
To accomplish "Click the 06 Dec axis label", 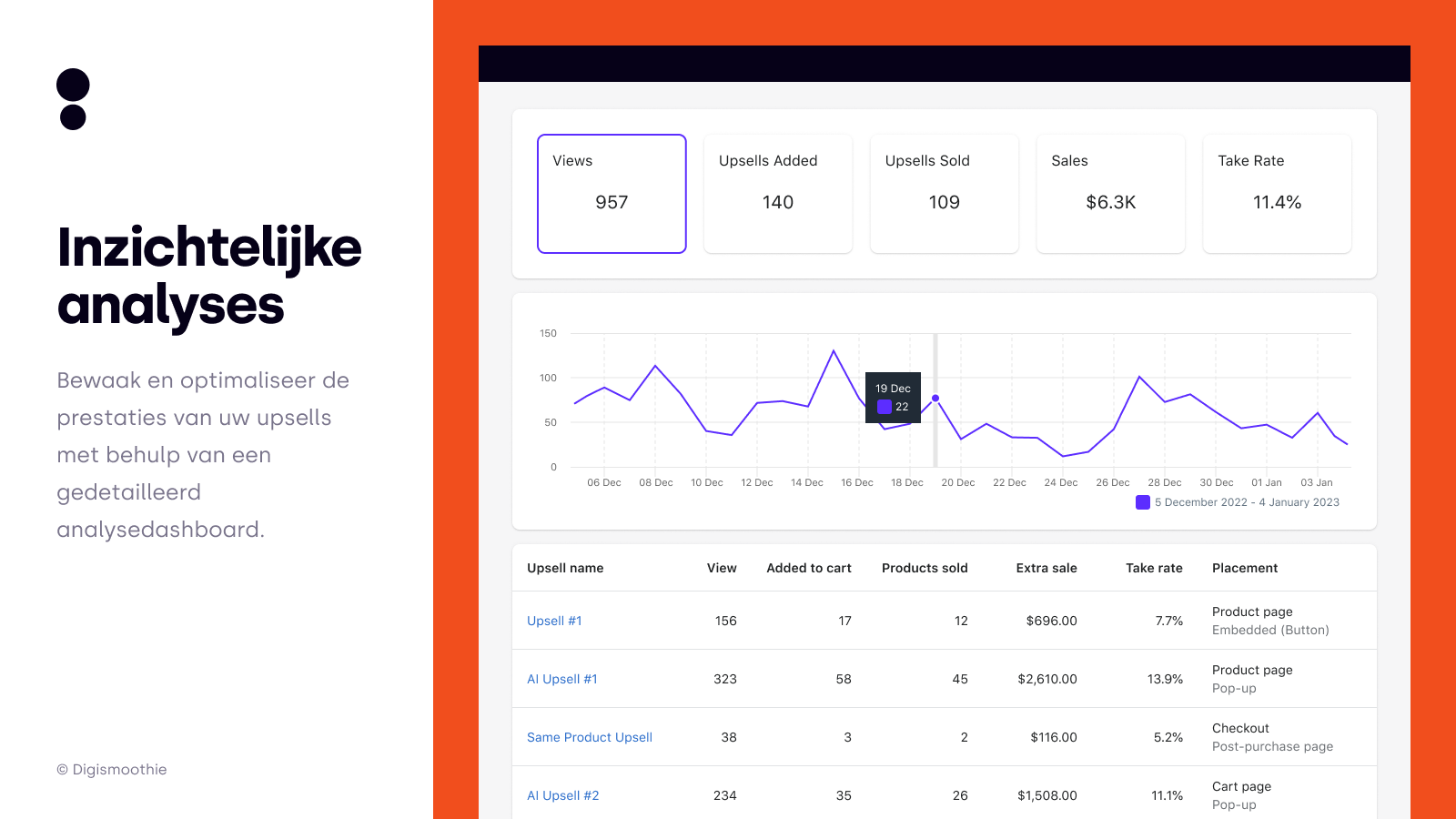I will (604, 482).
